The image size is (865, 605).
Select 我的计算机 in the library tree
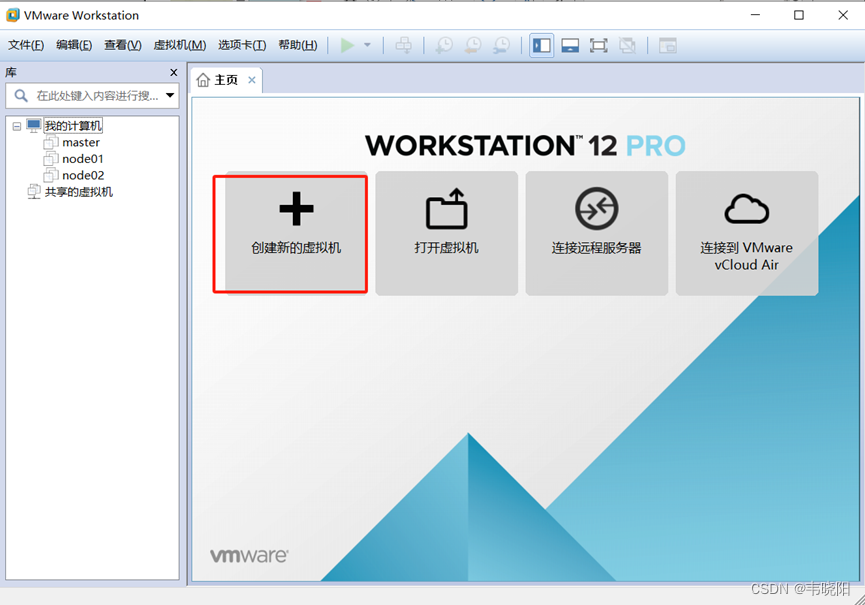73,126
